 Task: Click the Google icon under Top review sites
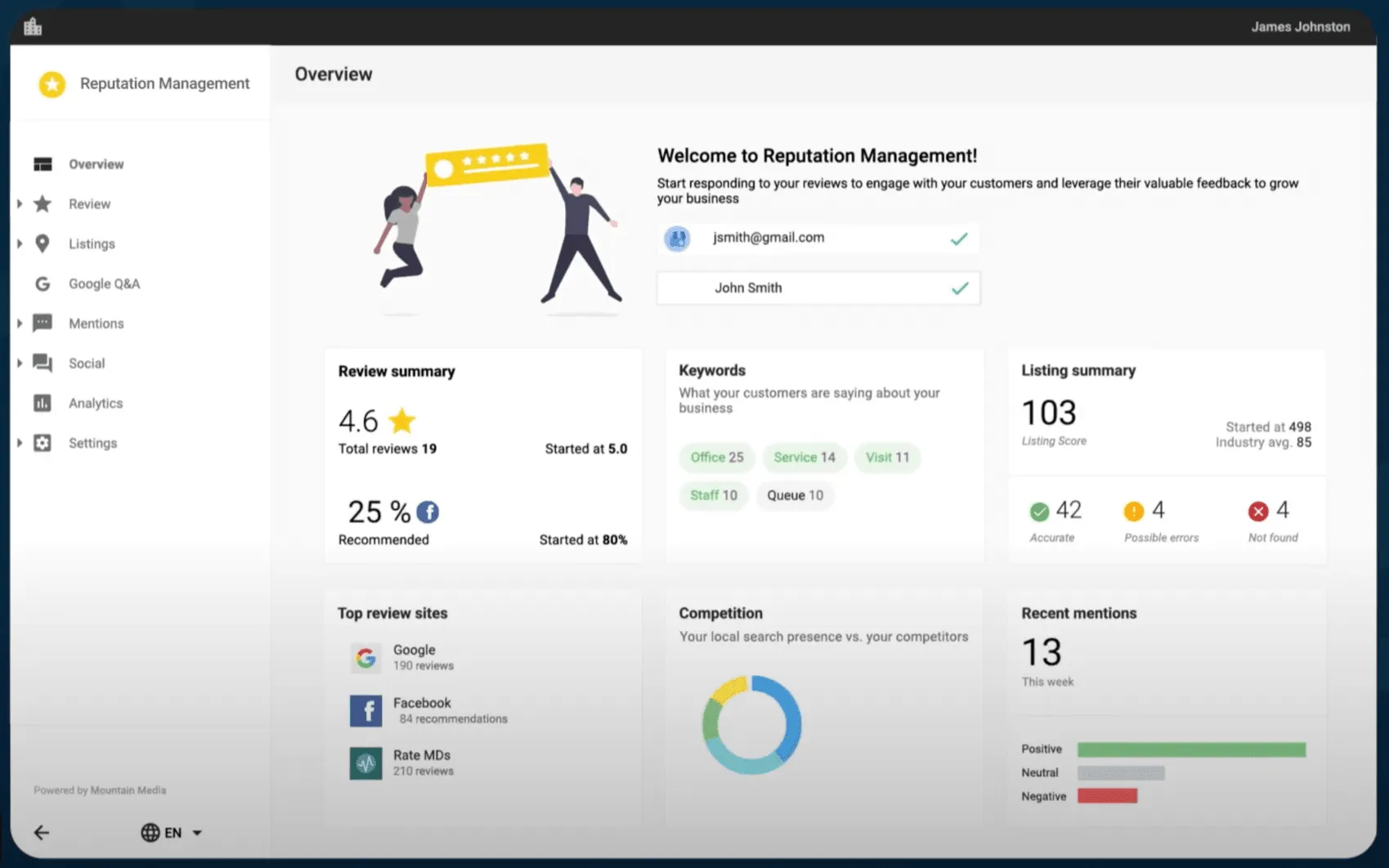click(365, 657)
